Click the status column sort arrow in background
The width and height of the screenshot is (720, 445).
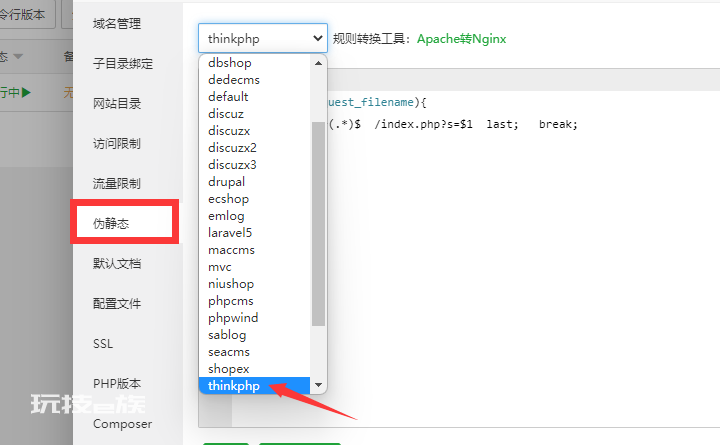click(x=18, y=56)
